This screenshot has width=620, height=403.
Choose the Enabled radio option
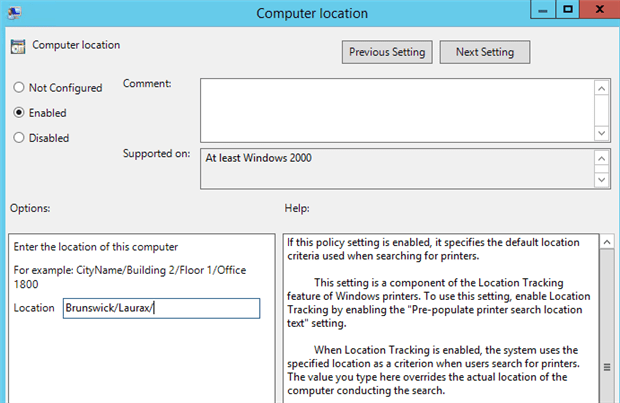19,113
